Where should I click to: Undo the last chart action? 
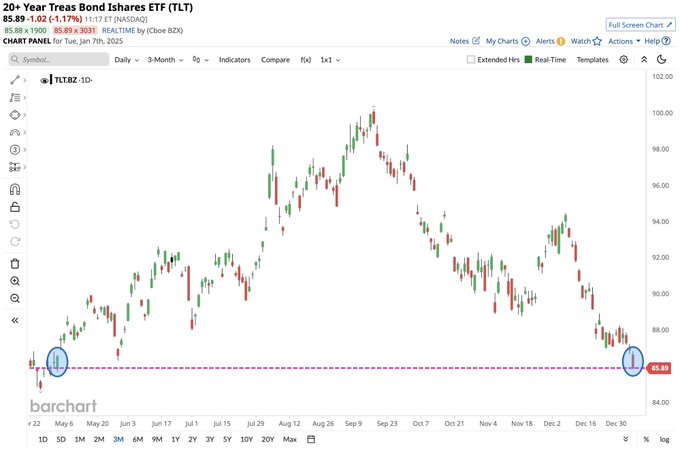point(15,224)
